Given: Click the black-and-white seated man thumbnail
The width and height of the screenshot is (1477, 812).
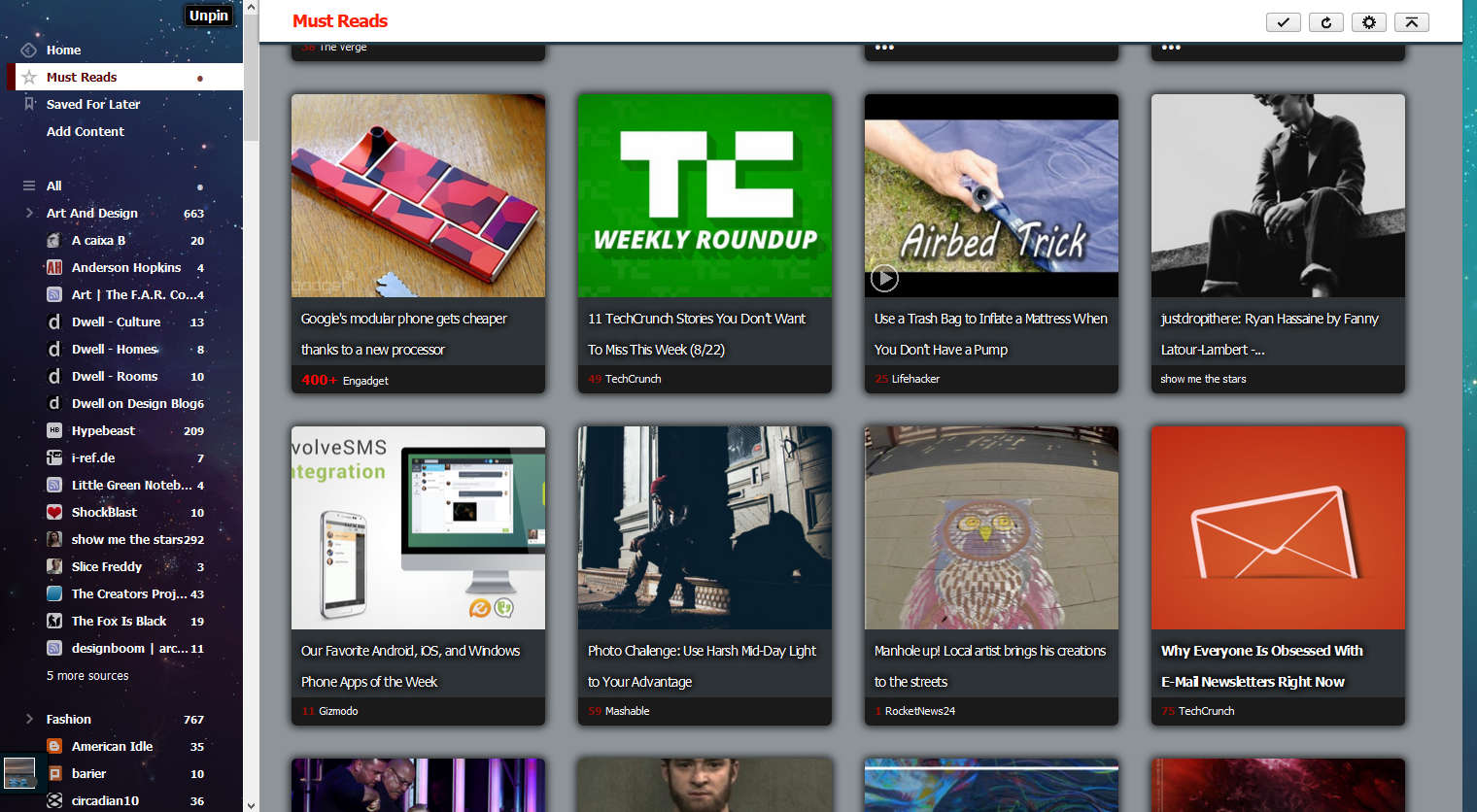Looking at the screenshot, I should point(1278,195).
